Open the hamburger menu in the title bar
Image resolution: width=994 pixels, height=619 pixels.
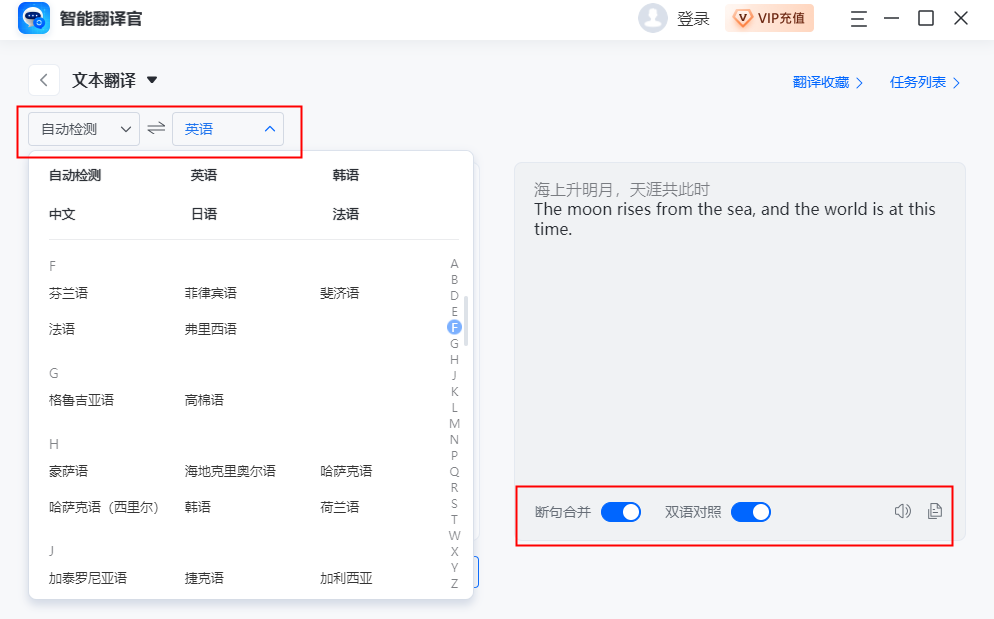pos(858,18)
